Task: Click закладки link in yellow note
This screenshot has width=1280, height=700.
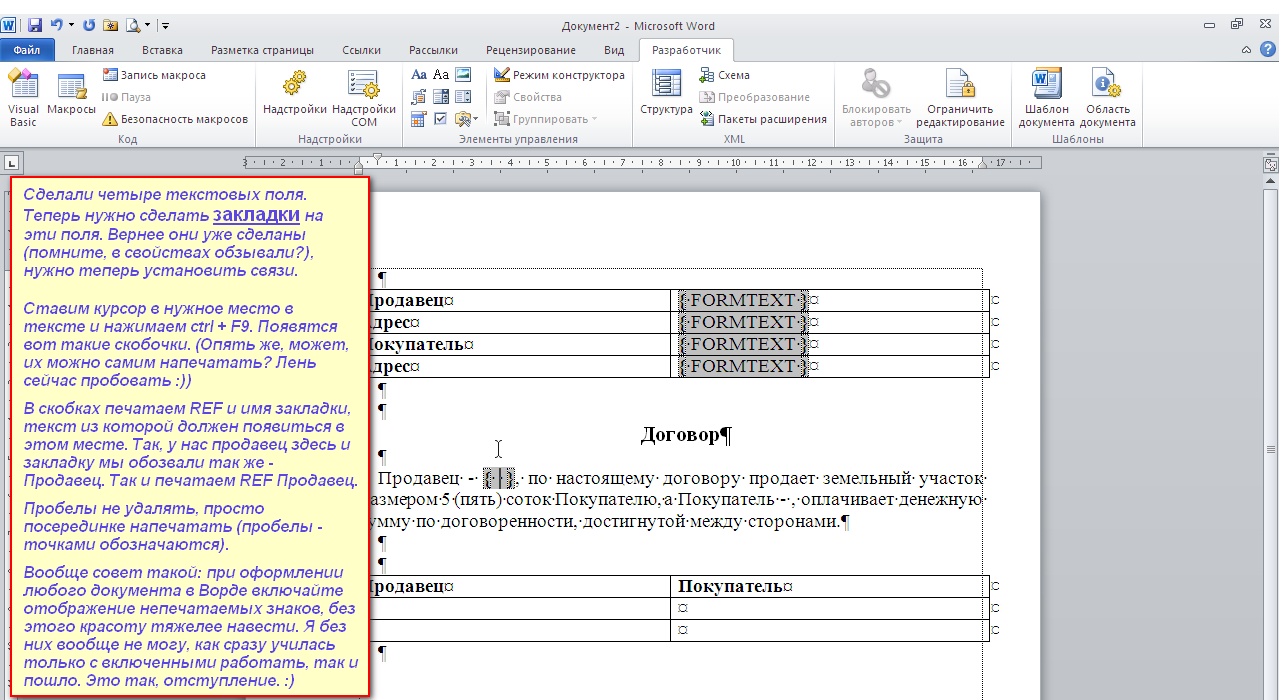Action: (x=256, y=214)
